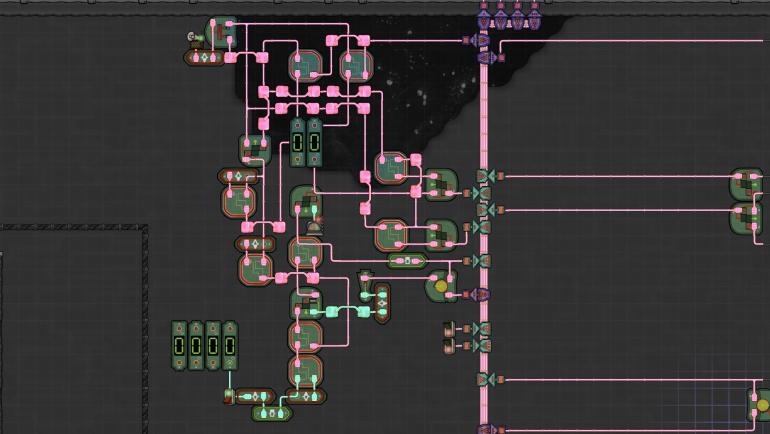Select lower memory toggle adjacent to ribbon bus

tap(441, 236)
